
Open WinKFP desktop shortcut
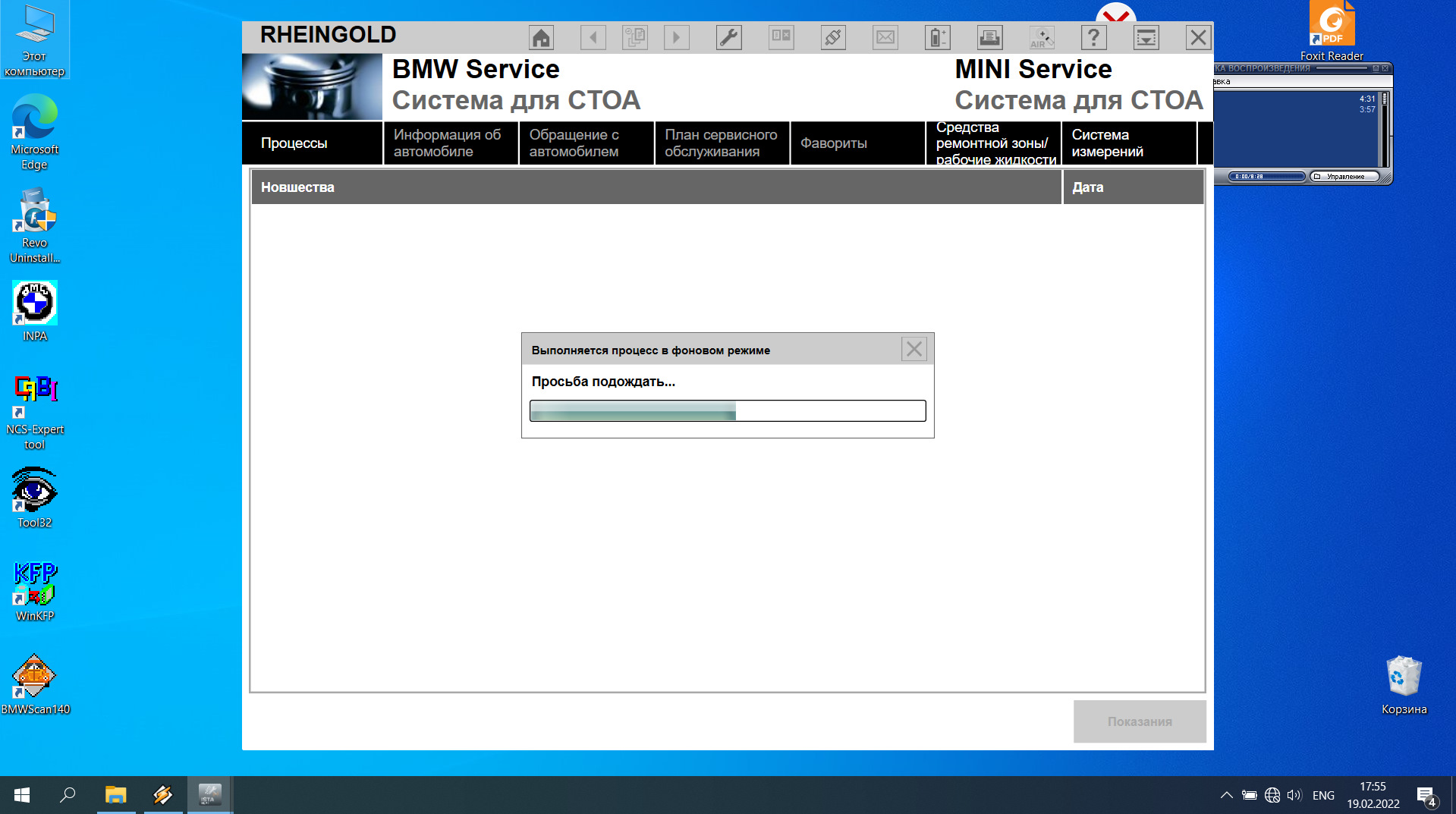pos(35,591)
